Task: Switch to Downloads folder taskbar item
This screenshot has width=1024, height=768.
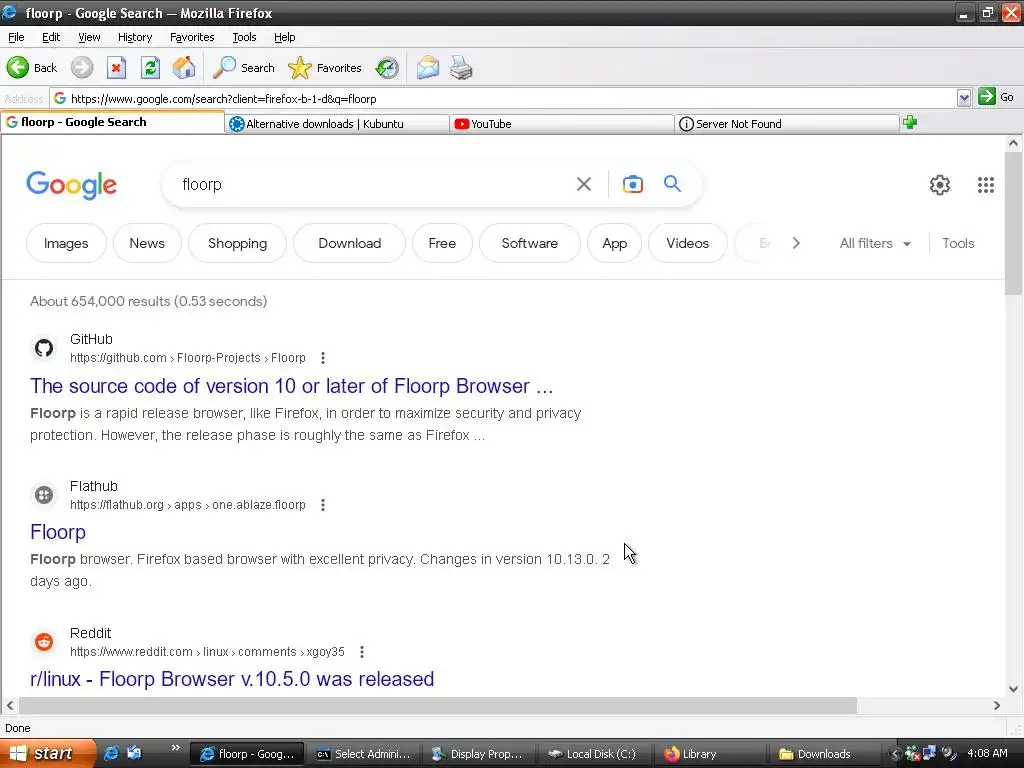Action: tap(825, 754)
